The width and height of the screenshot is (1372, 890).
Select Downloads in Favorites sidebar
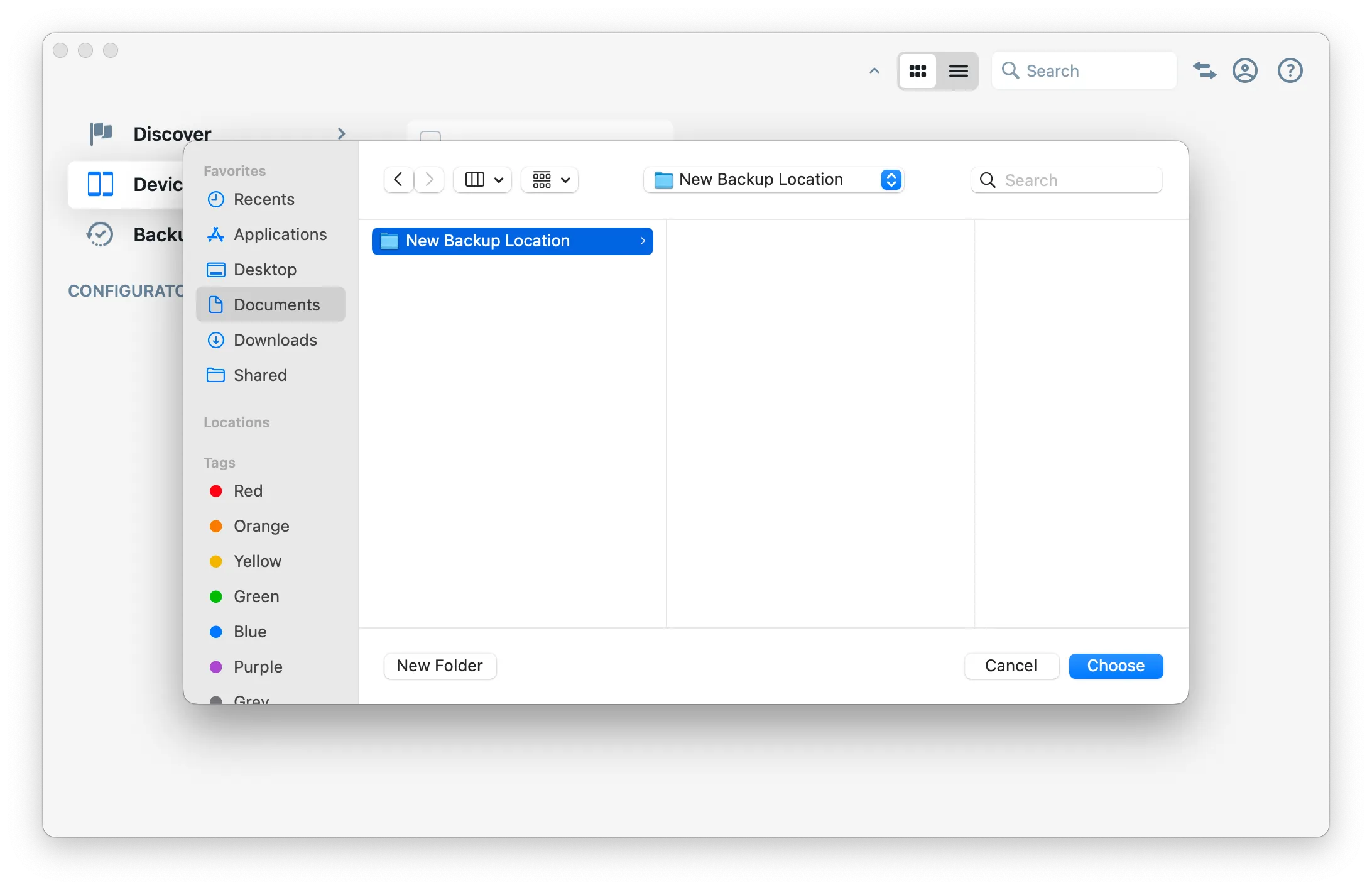(275, 340)
